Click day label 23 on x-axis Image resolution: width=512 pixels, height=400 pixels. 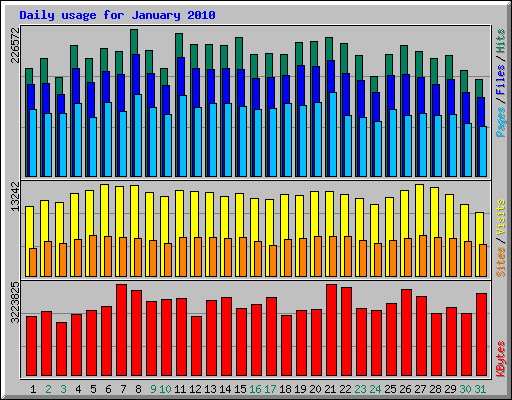360,389
